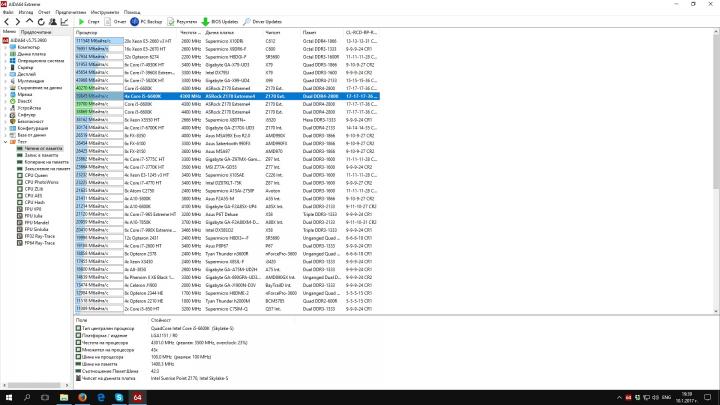Open the Отчет report toolbar button
Screen dimensions: 720x405
pyautogui.click(x=115, y=22)
